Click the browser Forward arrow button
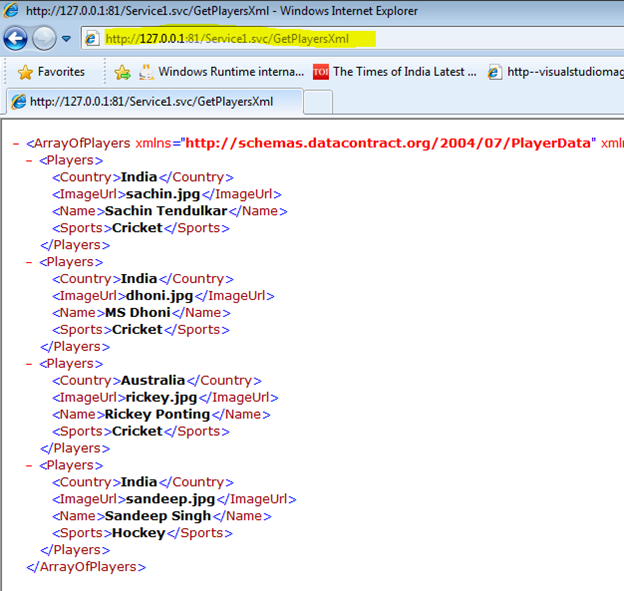 pyautogui.click(x=44, y=38)
